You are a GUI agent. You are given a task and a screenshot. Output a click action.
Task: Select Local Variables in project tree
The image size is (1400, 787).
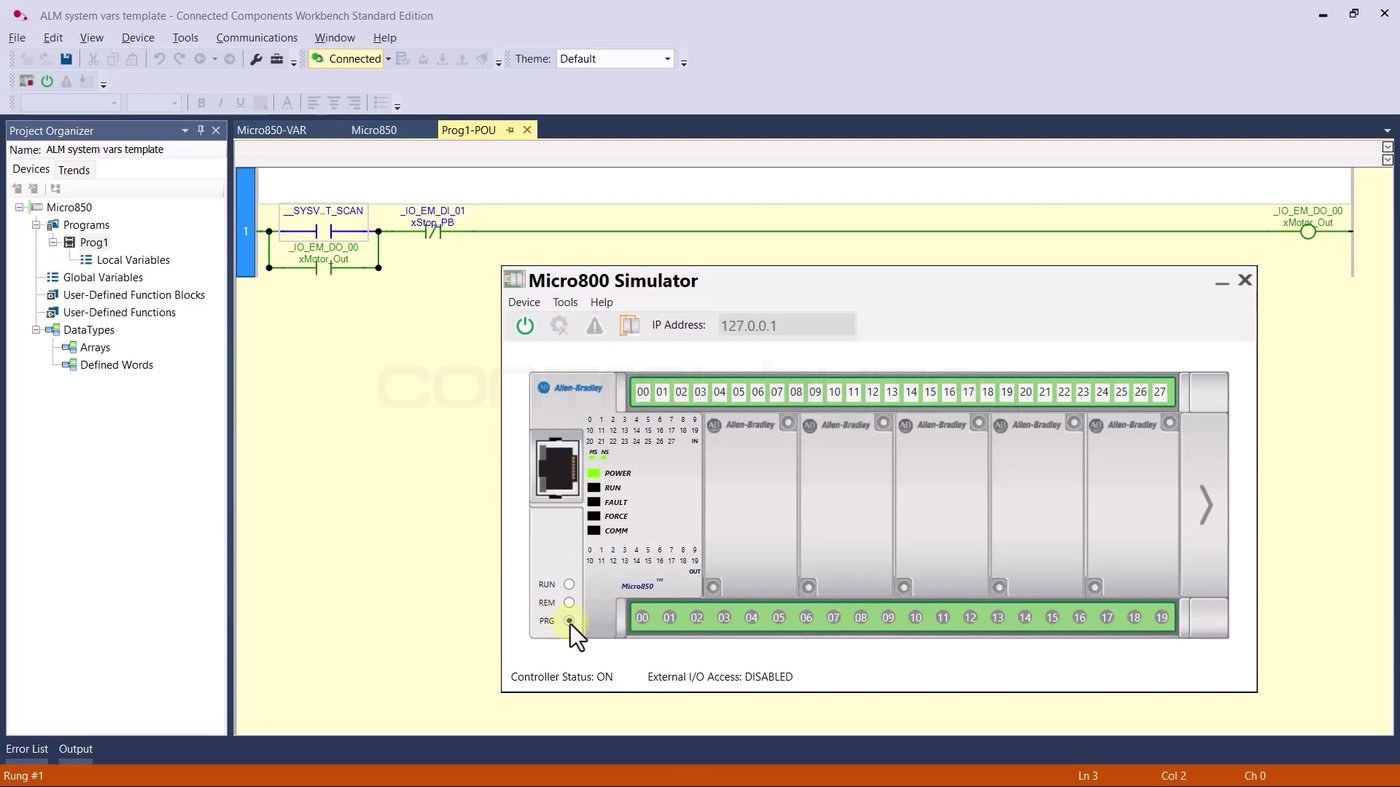pos(133,260)
